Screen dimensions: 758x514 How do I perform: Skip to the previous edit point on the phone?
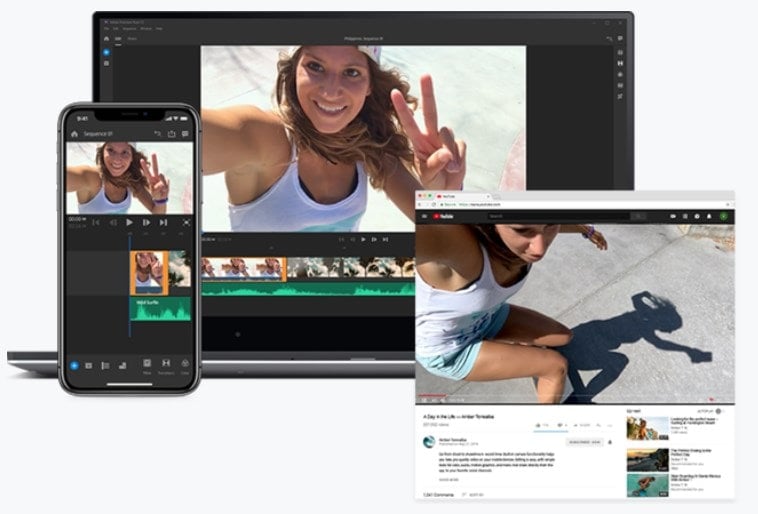96,222
